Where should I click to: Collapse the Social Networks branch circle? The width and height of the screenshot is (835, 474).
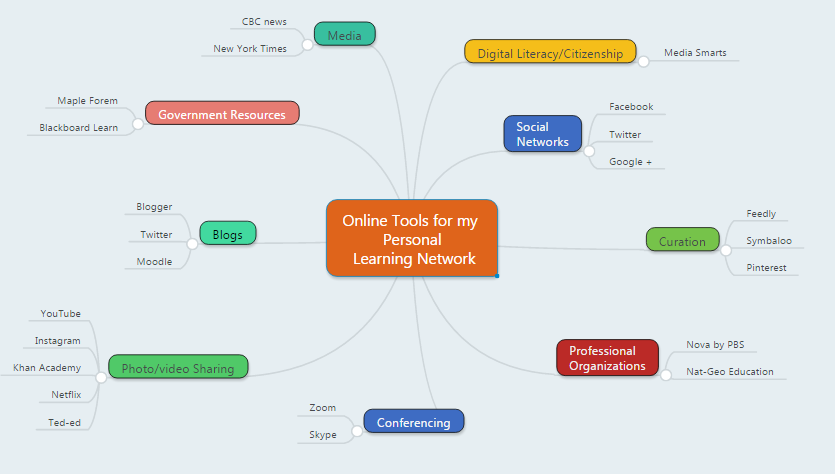click(x=589, y=151)
